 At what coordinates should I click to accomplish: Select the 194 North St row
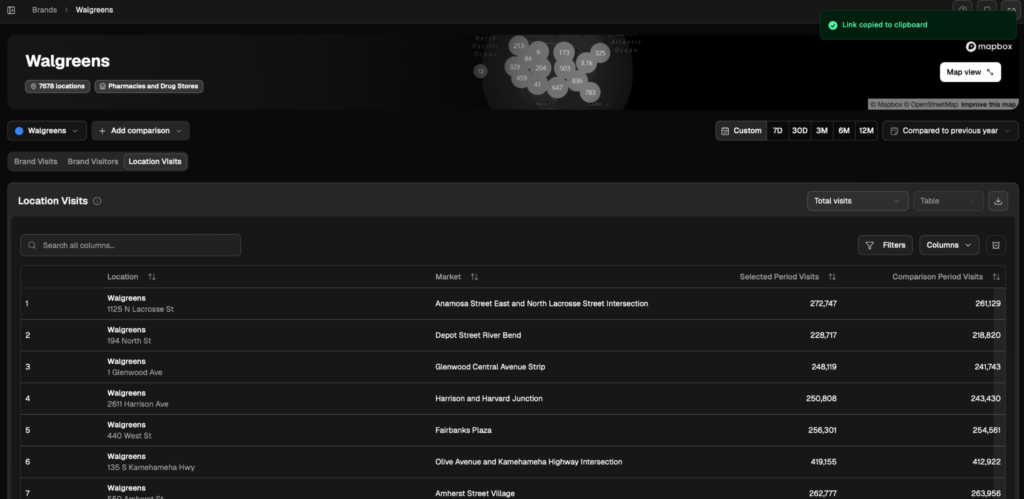tap(513, 335)
